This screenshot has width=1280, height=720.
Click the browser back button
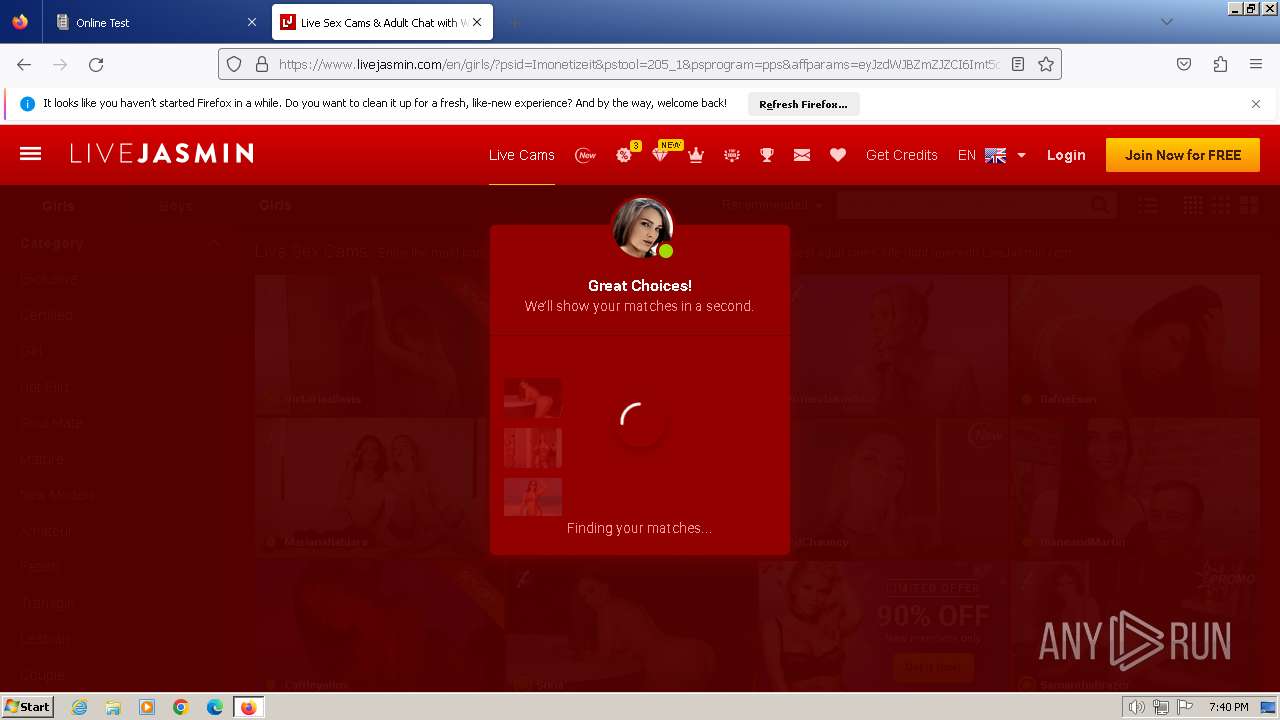click(24, 64)
